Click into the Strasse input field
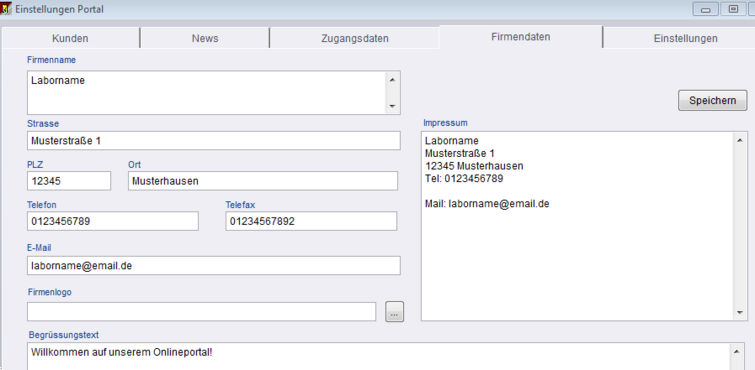This screenshot has height=370, width=755. point(214,141)
